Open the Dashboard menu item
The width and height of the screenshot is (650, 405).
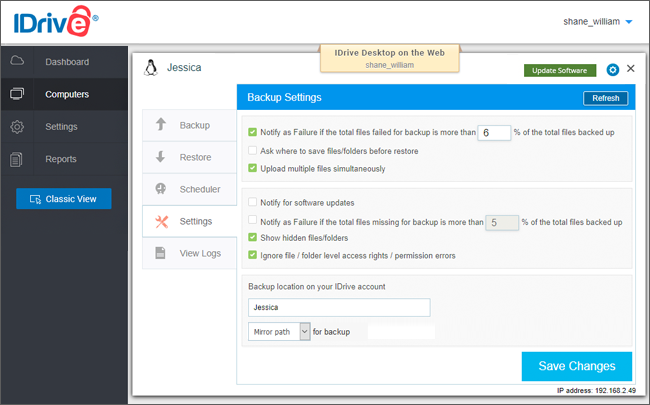pos(64,62)
